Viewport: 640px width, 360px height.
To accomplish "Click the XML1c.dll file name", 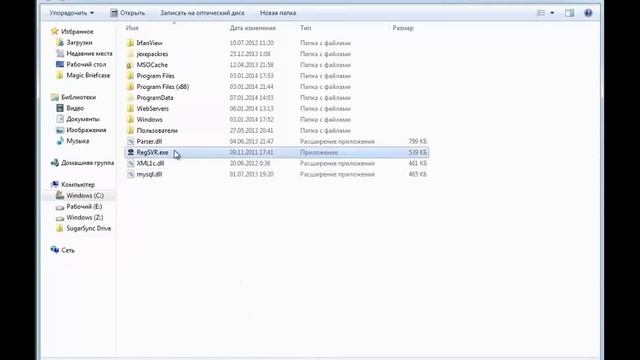I will coord(150,163).
